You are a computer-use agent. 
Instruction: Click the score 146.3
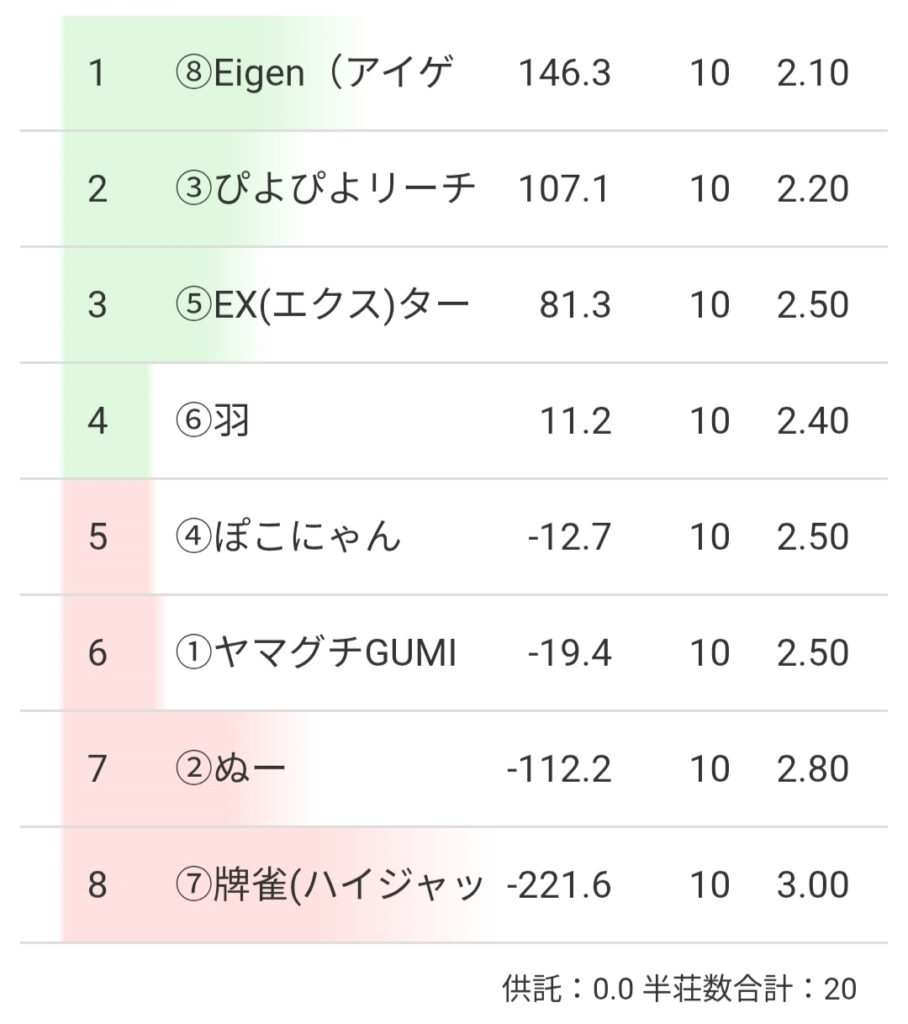click(564, 73)
